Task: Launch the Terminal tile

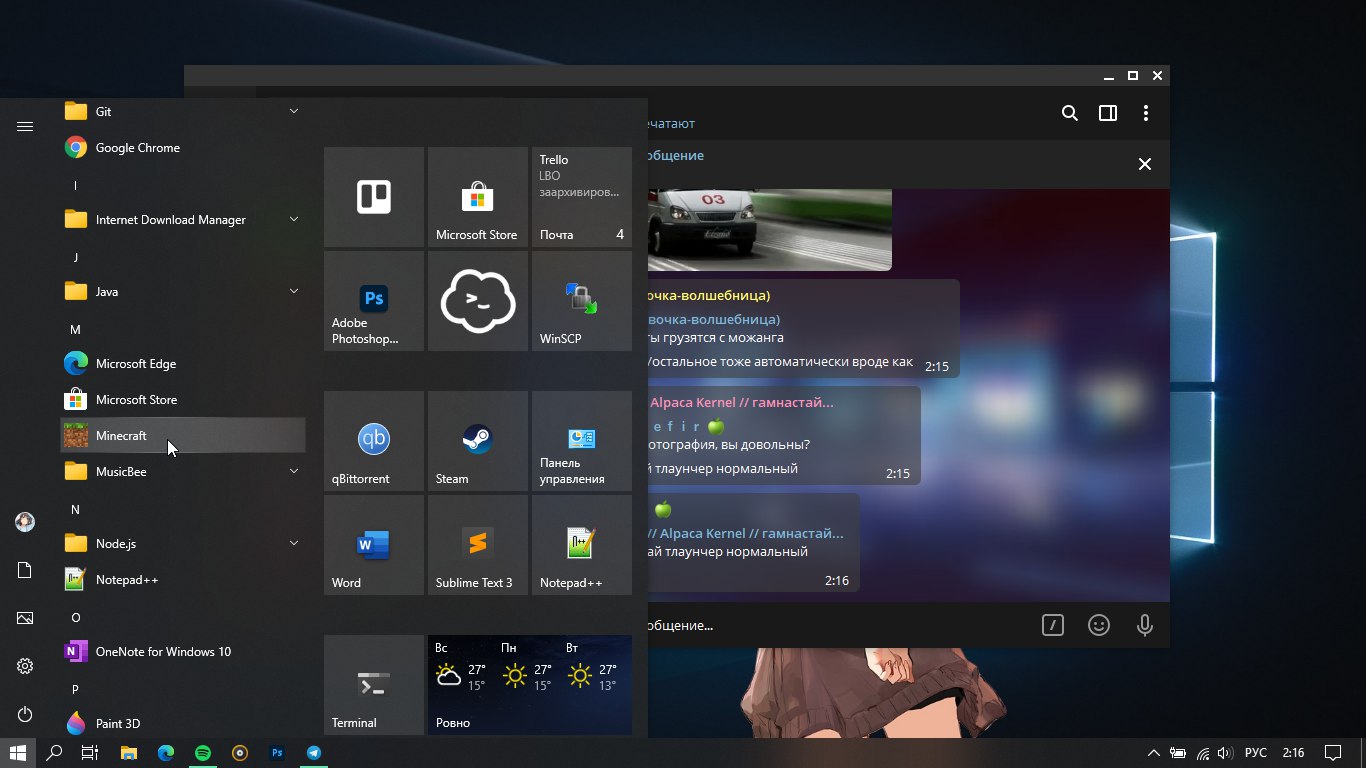Action: pyautogui.click(x=374, y=685)
